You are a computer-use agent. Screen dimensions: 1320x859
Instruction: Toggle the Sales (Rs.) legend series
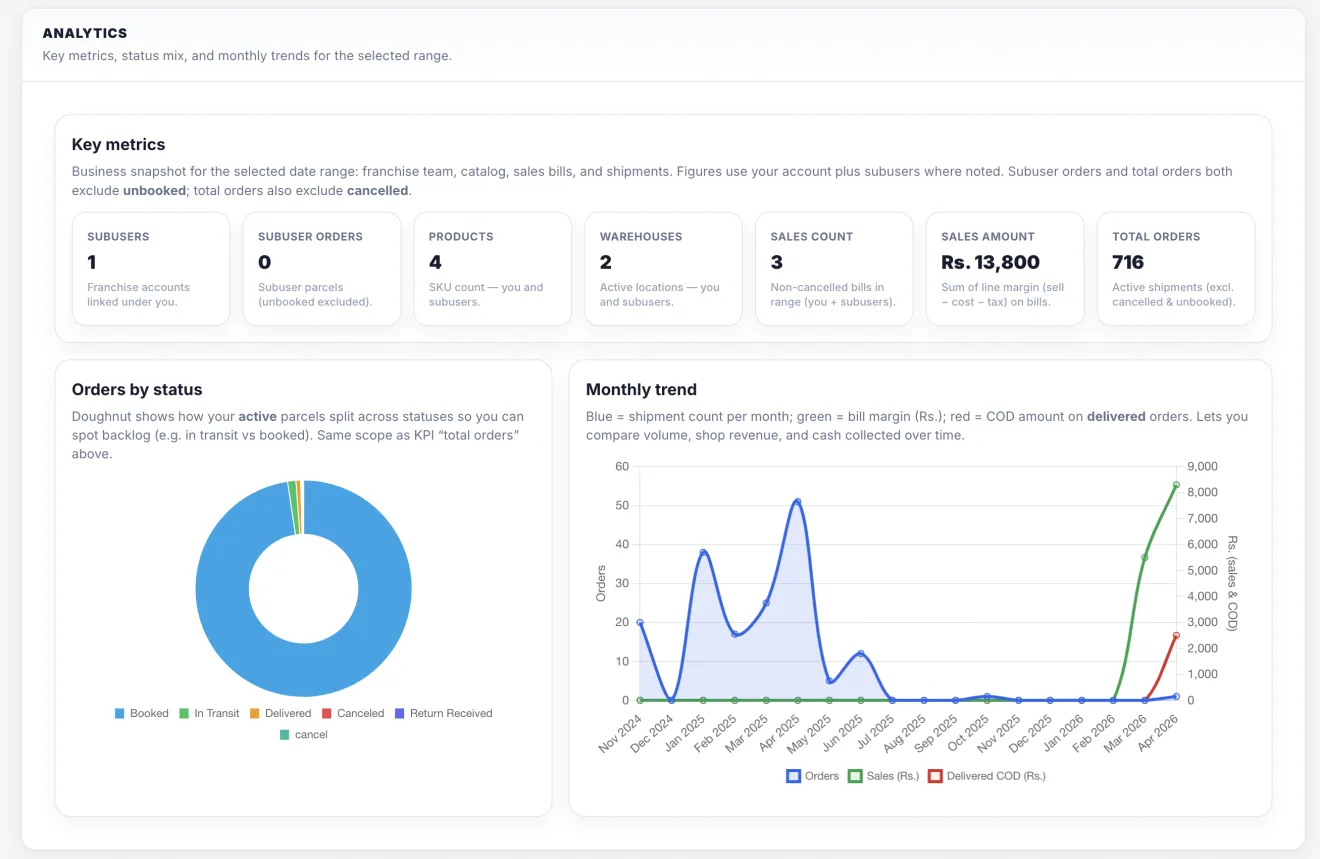click(884, 775)
